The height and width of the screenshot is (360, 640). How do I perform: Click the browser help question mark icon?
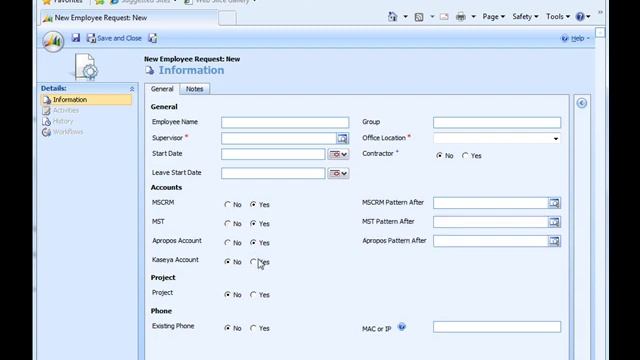point(580,17)
